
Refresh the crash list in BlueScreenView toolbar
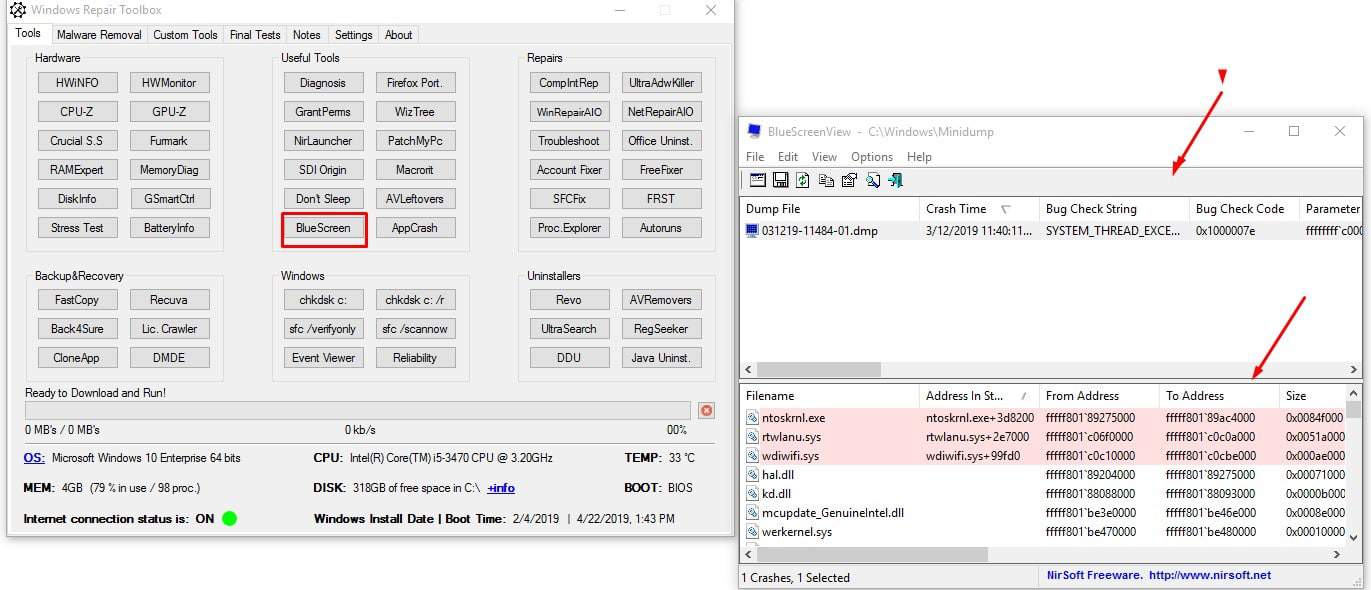(803, 180)
